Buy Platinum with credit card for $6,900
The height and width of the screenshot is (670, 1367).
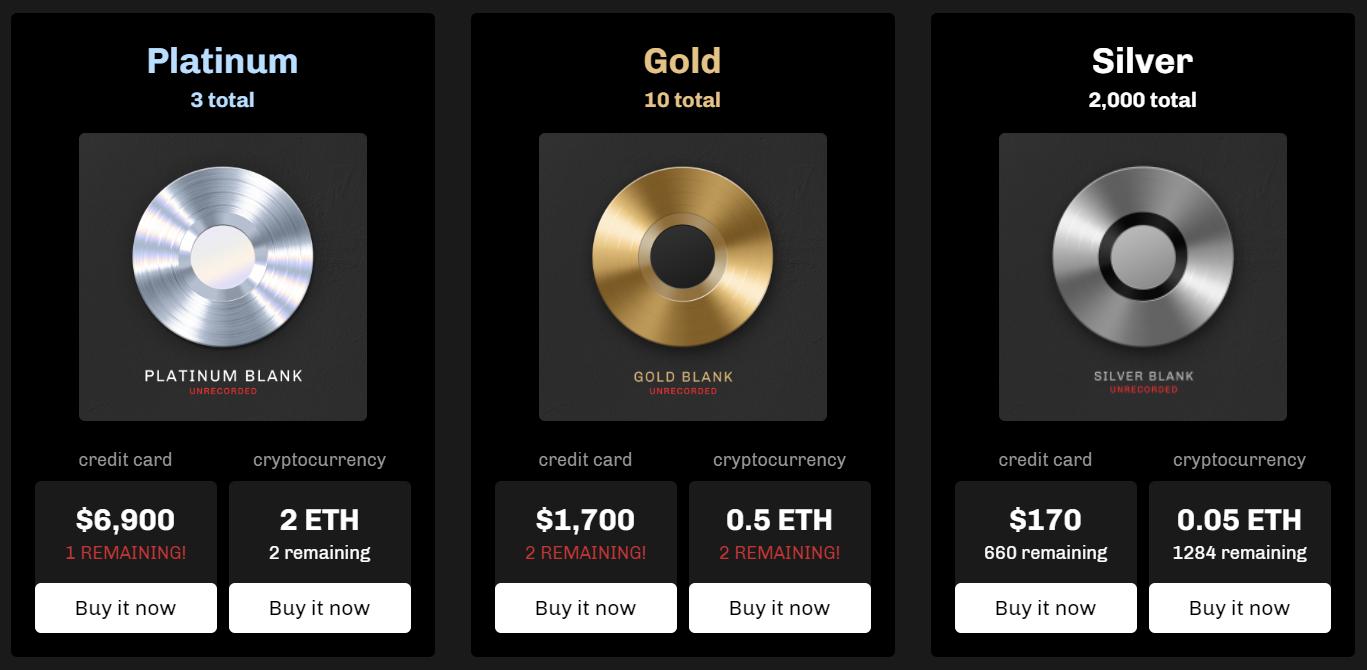pos(126,608)
